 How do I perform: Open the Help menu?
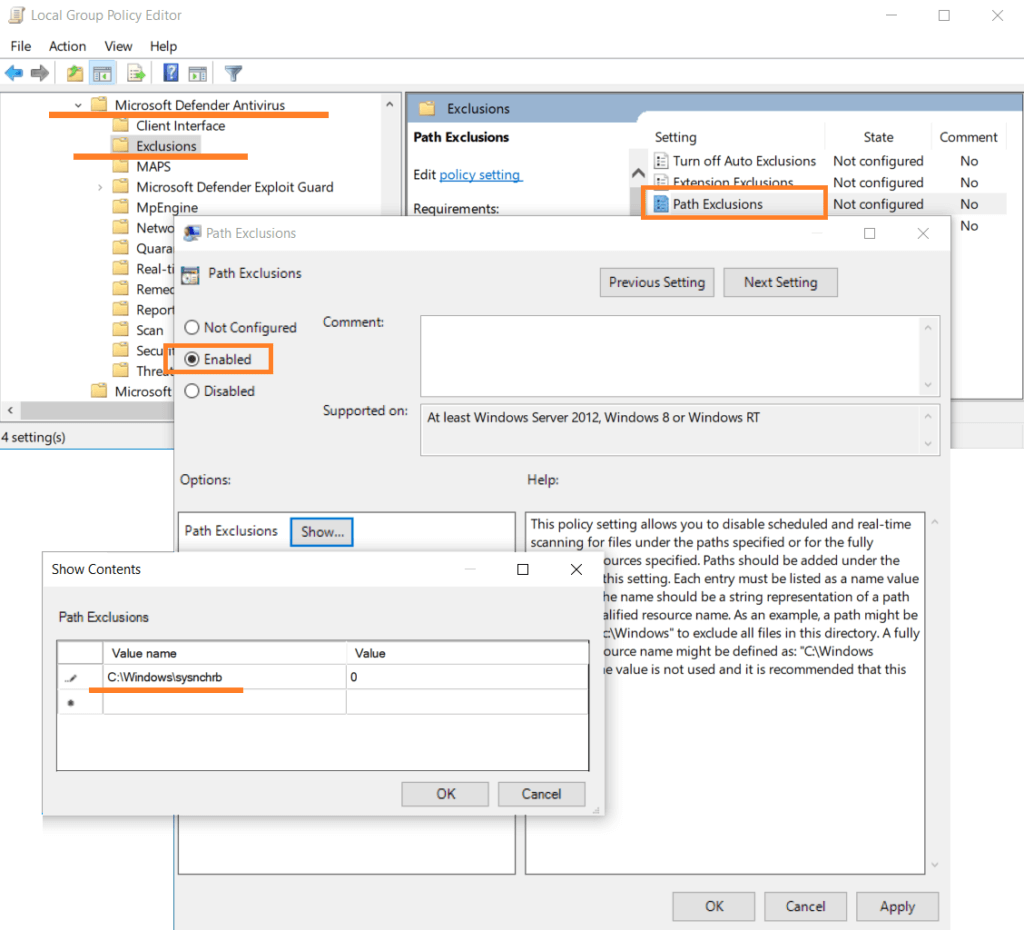[163, 46]
